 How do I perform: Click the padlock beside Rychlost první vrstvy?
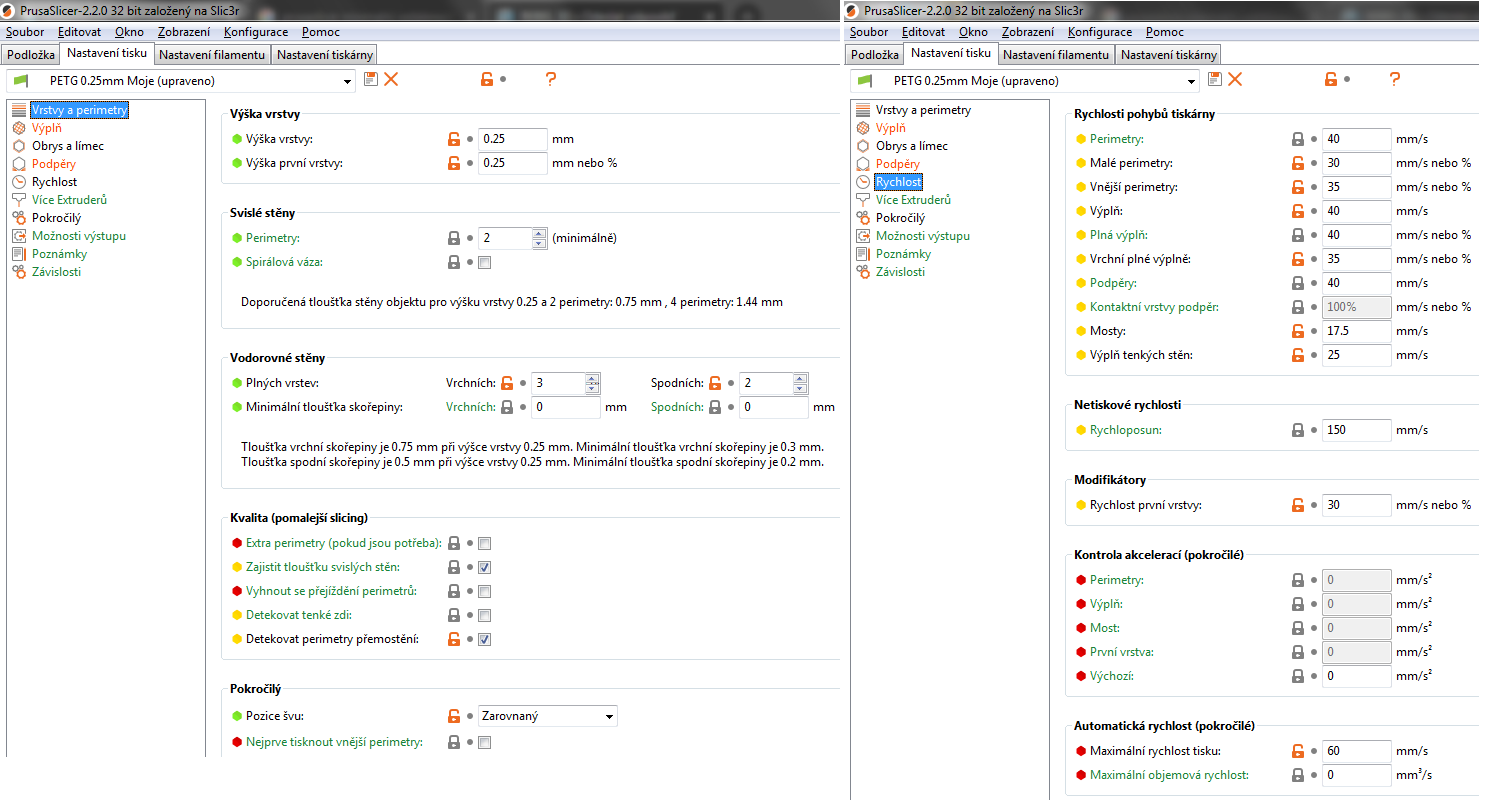coord(1298,505)
